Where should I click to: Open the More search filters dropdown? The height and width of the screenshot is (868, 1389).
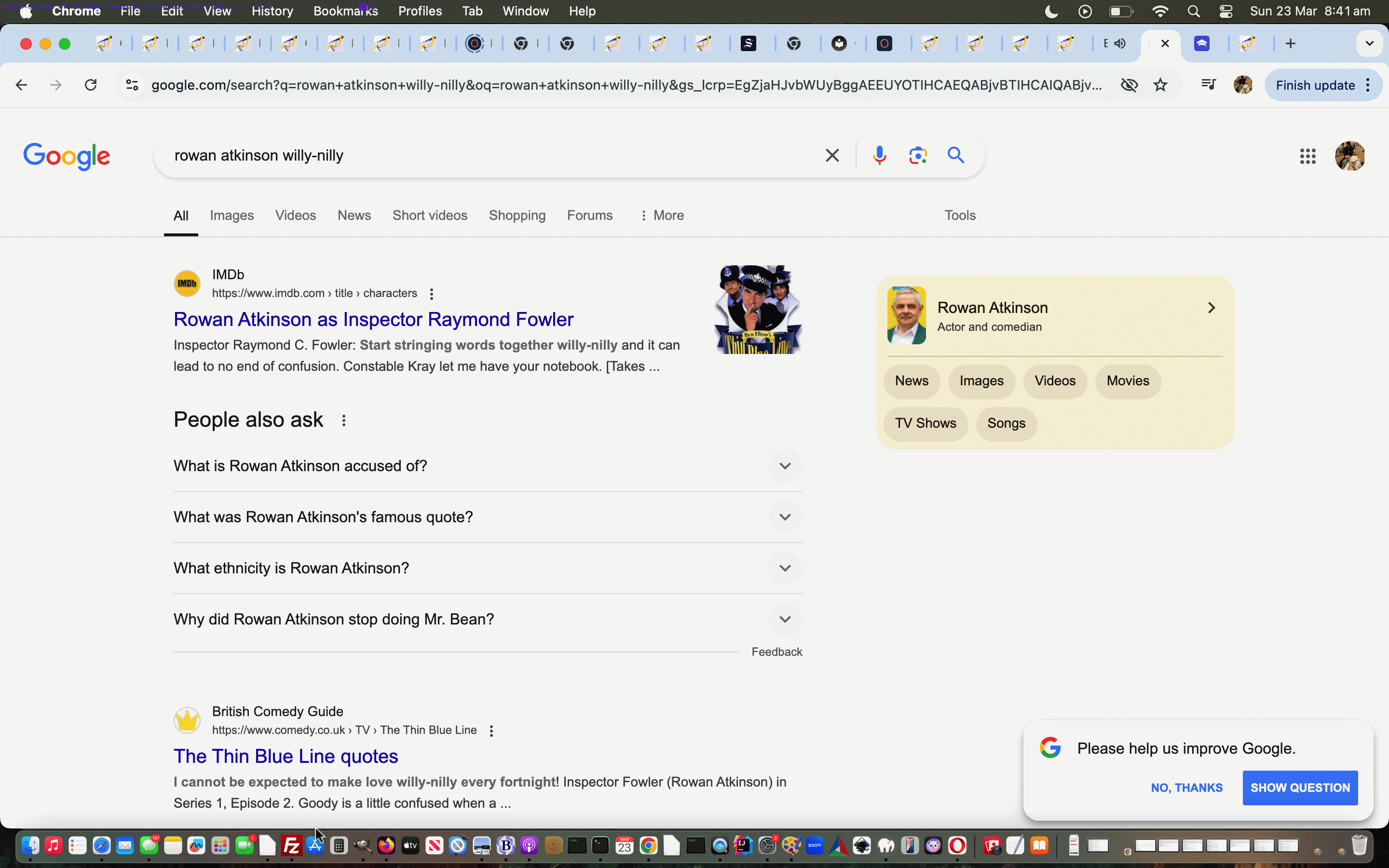pos(662,215)
